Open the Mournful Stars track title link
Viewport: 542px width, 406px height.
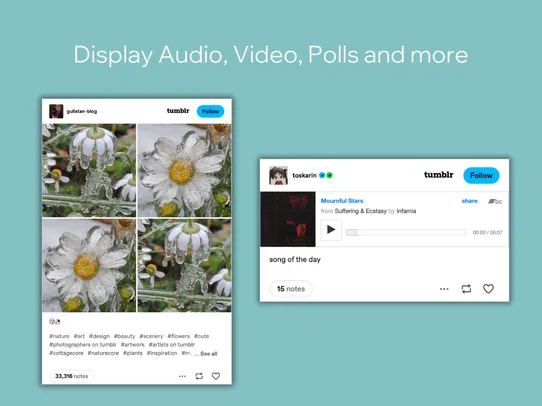[x=342, y=201]
